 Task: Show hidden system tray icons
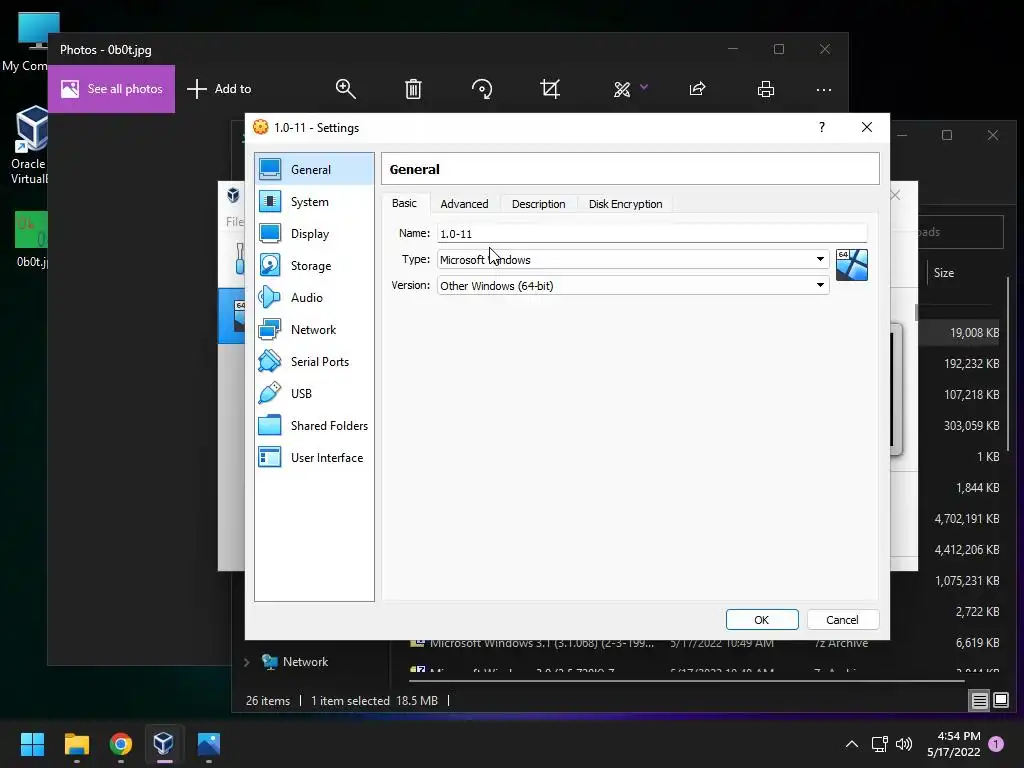click(x=852, y=744)
